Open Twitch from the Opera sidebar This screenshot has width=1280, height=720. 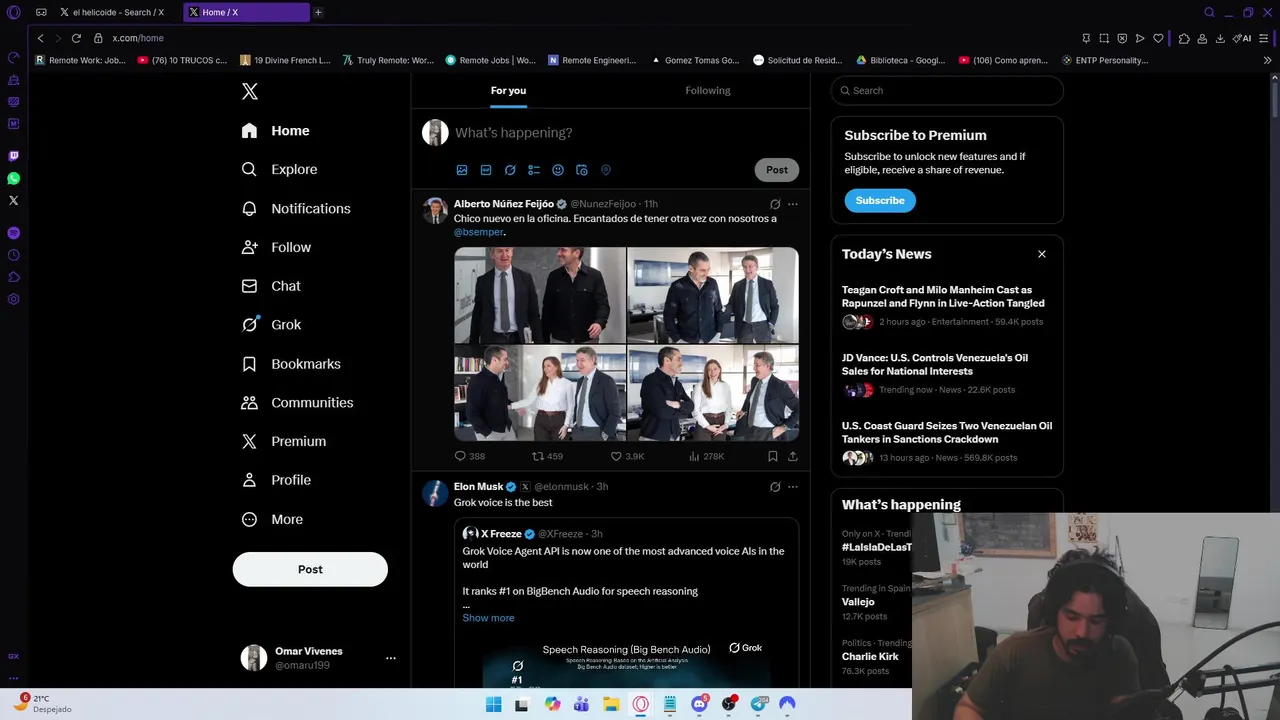pyautogui.click(x=13, y=156)
